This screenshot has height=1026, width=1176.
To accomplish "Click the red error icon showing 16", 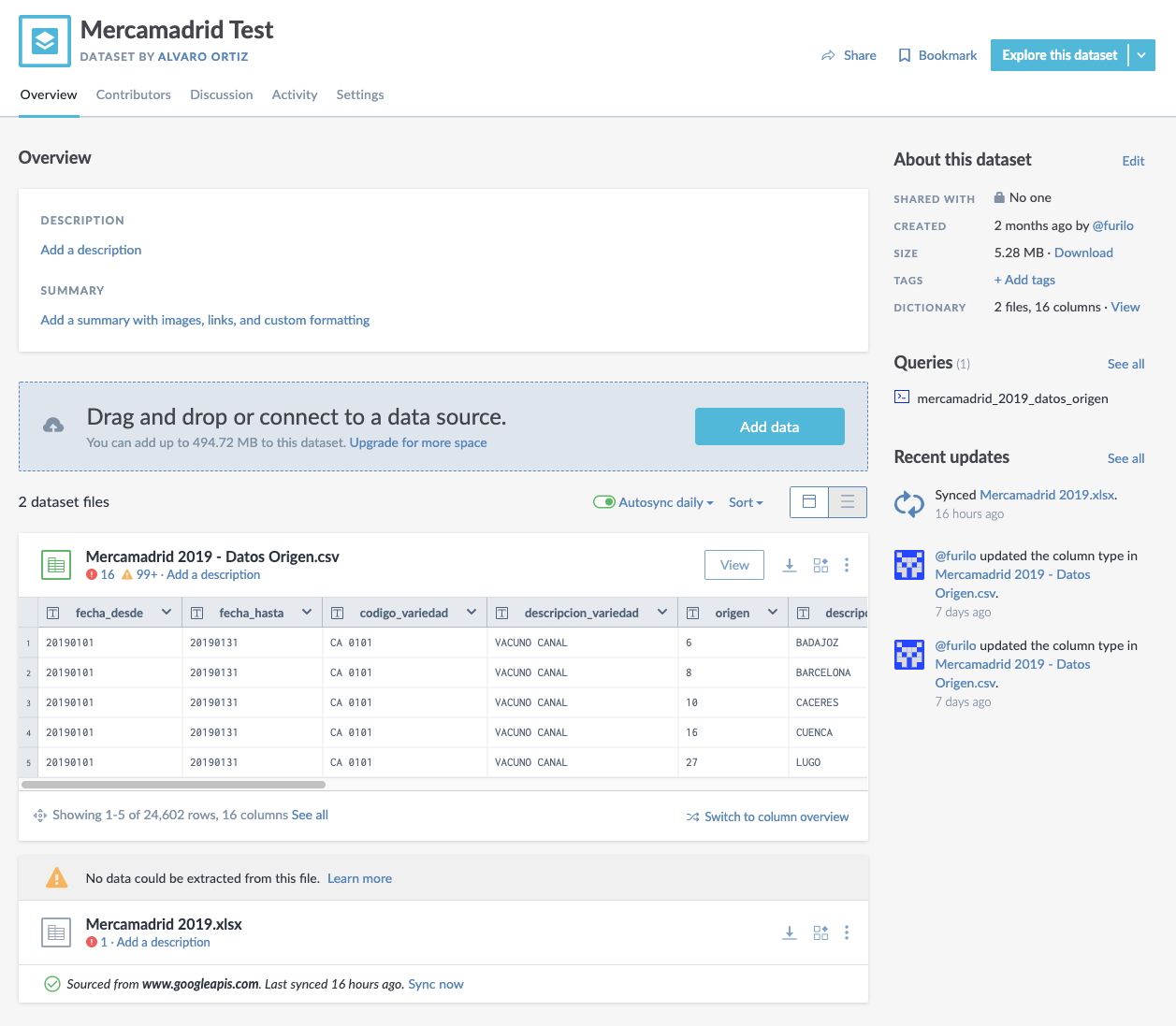I will pos(92,574).
